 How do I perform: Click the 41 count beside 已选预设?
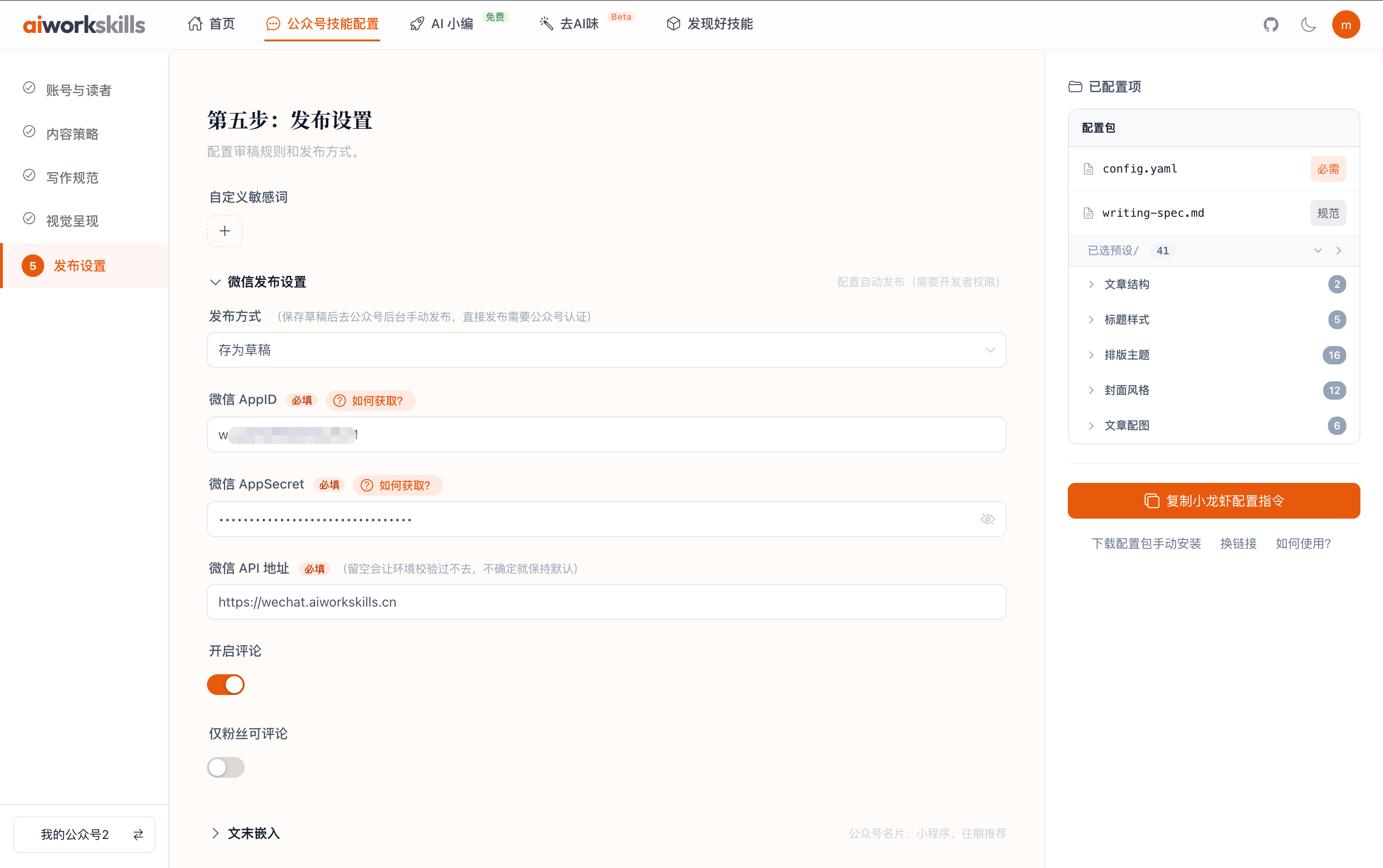(1162, 250)
